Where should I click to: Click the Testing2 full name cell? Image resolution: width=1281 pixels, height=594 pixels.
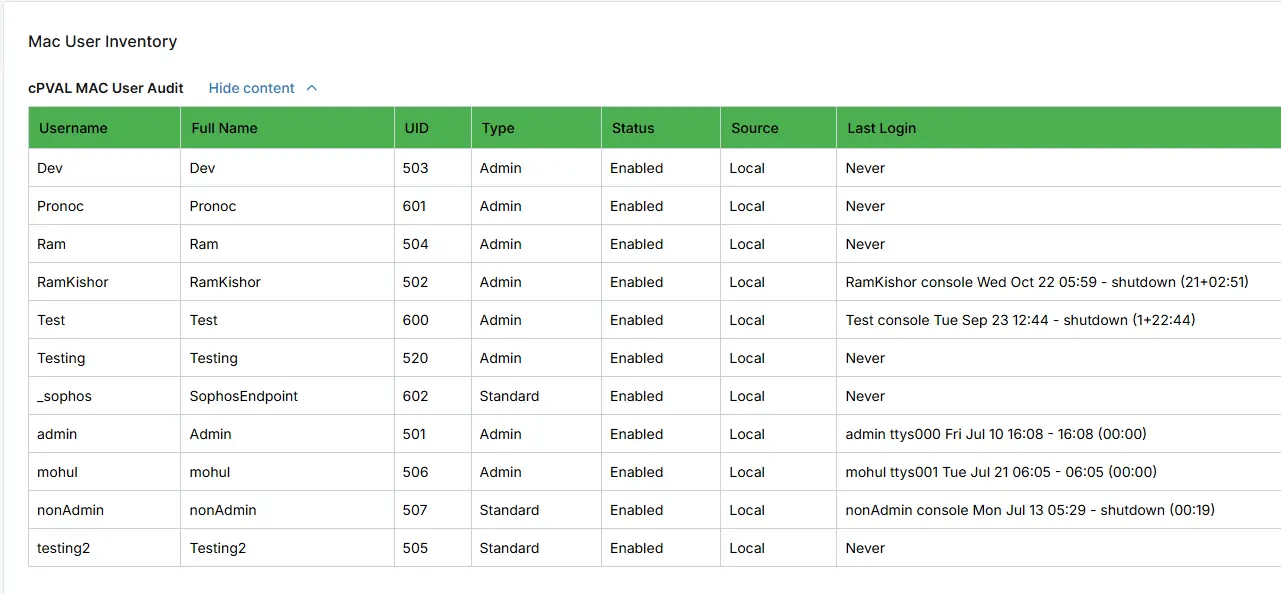[x=287, y=548]
